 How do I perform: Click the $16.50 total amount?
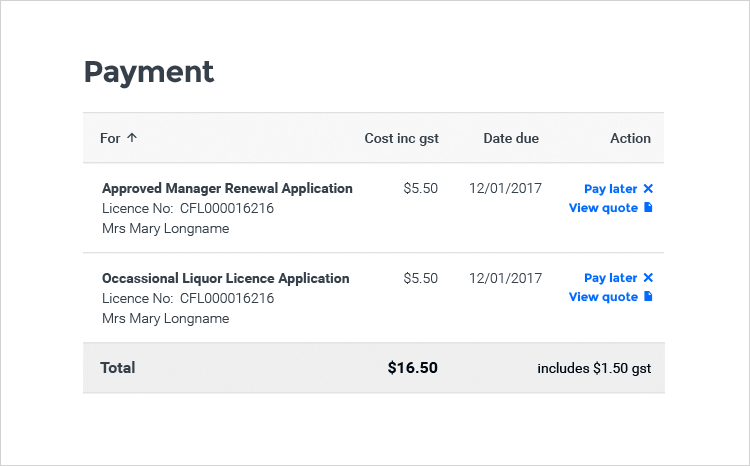point(412,368)
